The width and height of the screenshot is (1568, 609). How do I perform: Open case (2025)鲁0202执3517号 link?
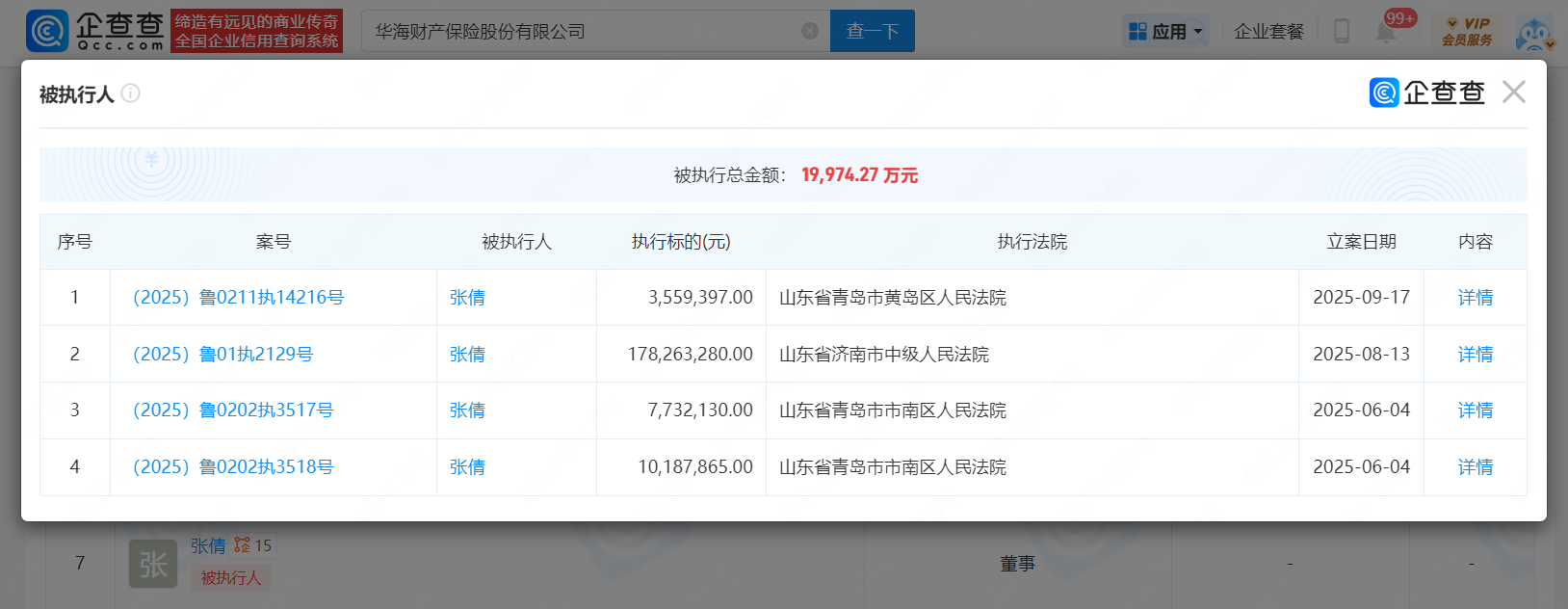tap(233, 410)
